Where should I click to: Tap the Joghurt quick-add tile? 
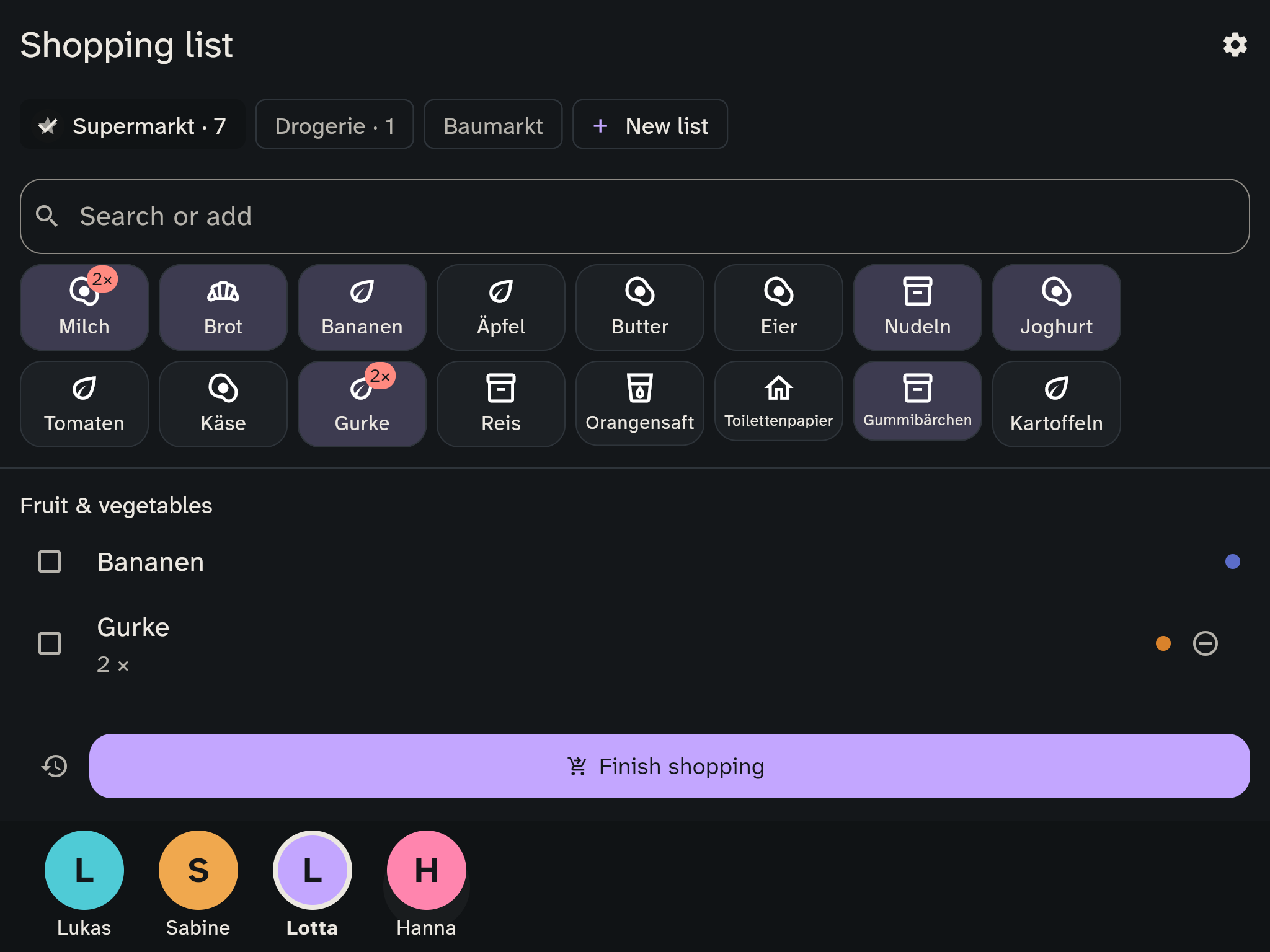(x=1057, y=307)
